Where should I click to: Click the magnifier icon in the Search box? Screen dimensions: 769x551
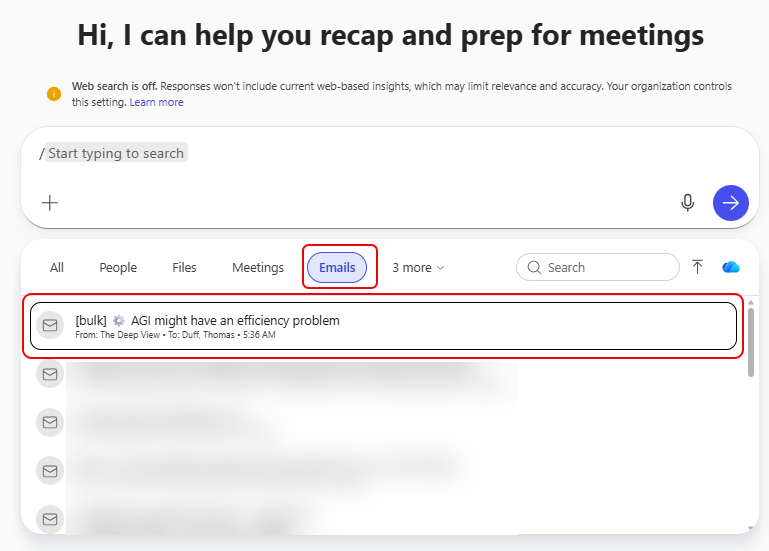534,267
